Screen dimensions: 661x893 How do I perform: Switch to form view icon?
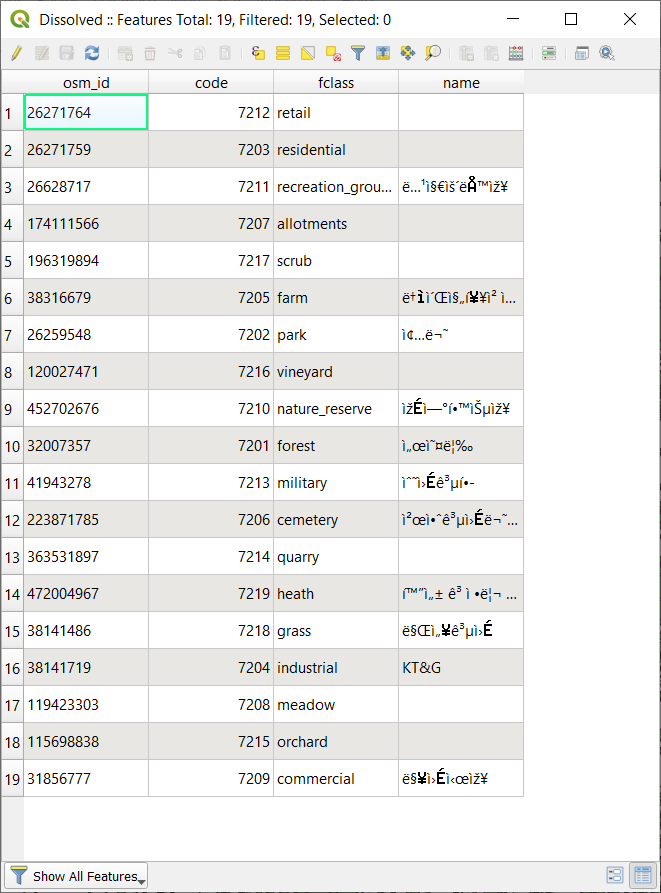coord(615,875)
